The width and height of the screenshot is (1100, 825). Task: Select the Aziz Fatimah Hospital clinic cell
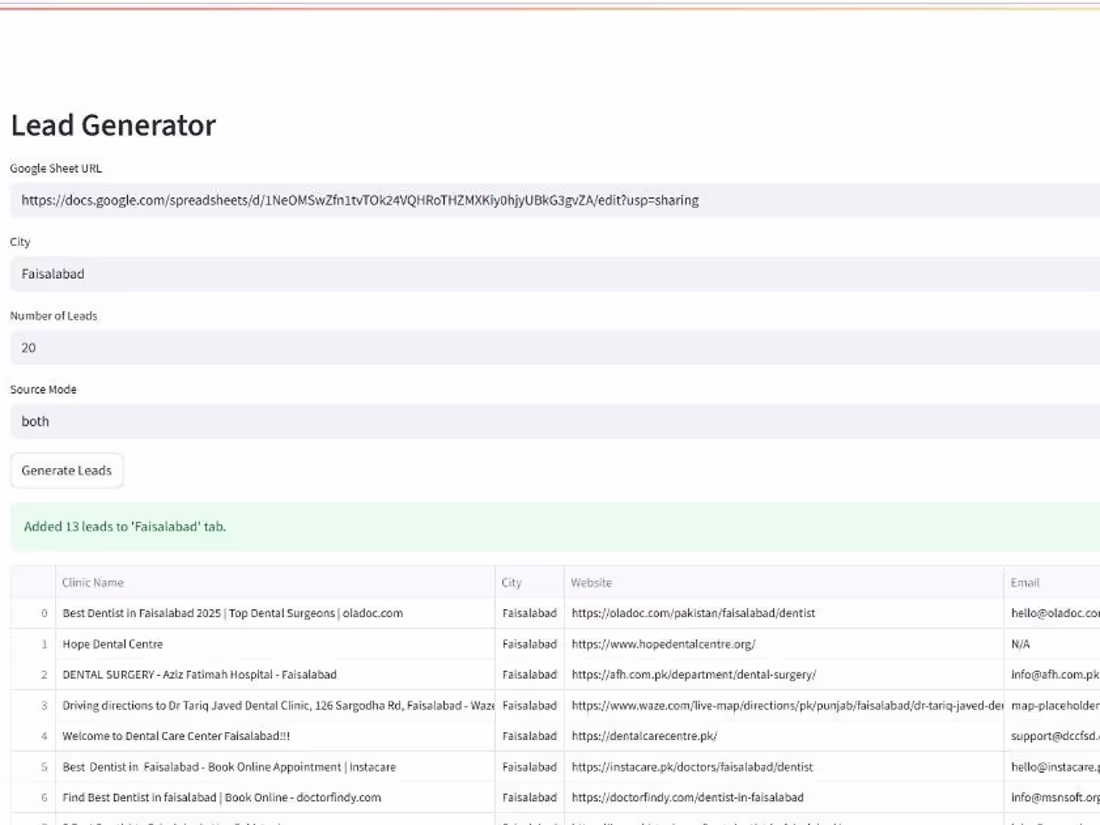point(275,675)
